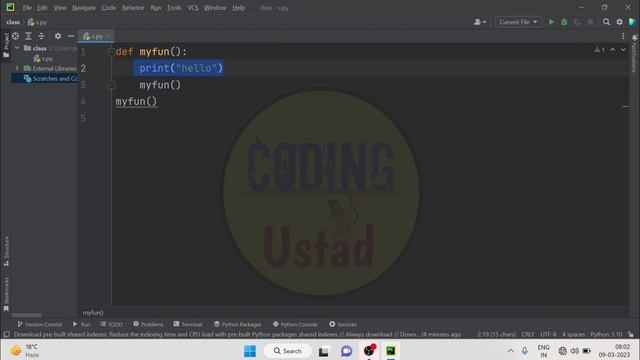Open the Navigate menu
The width and height of the screenshot is (640, 360).
pos(84,8)
